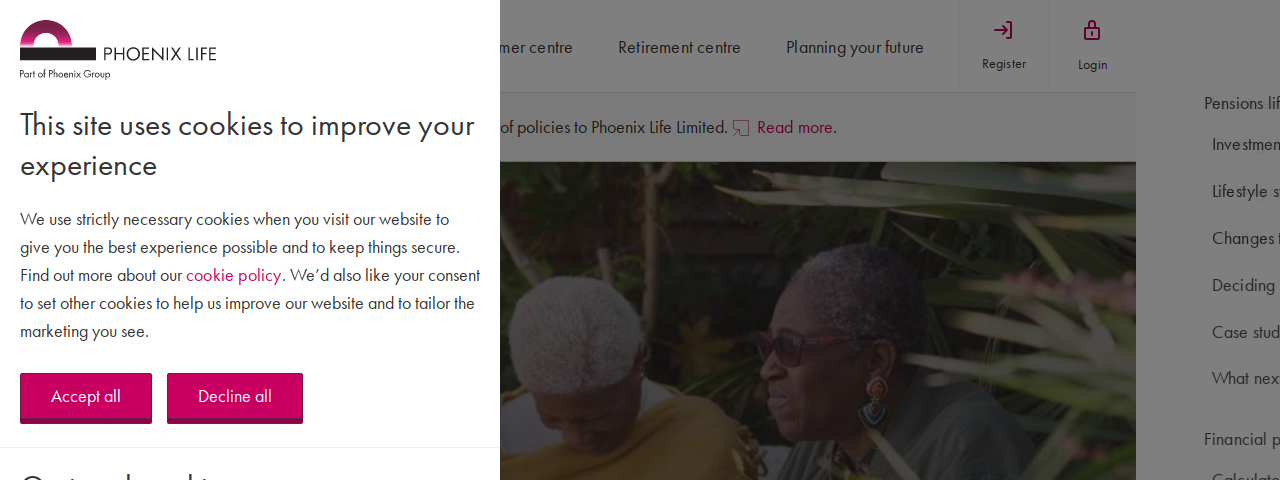Viewport: 1280px width, 480px height.
Task: Select the What next sidebar item
Action: tap(1246, 378)
